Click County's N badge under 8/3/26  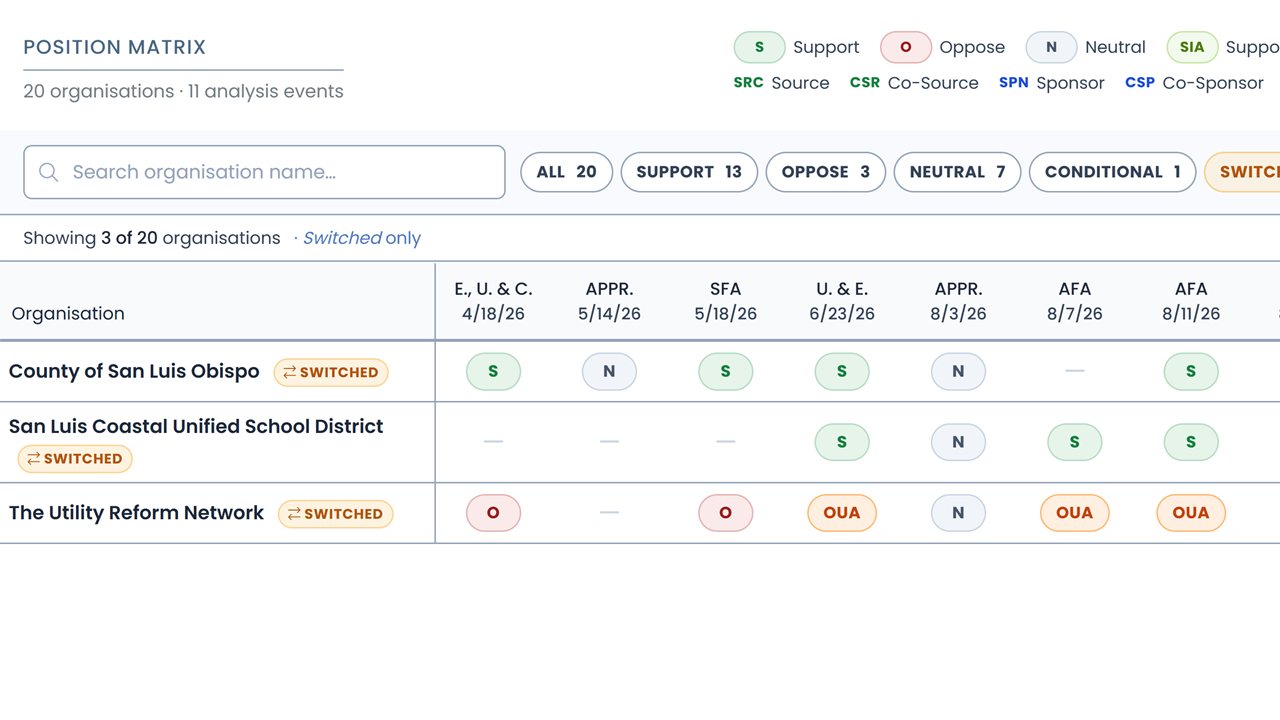pos(958,372)
